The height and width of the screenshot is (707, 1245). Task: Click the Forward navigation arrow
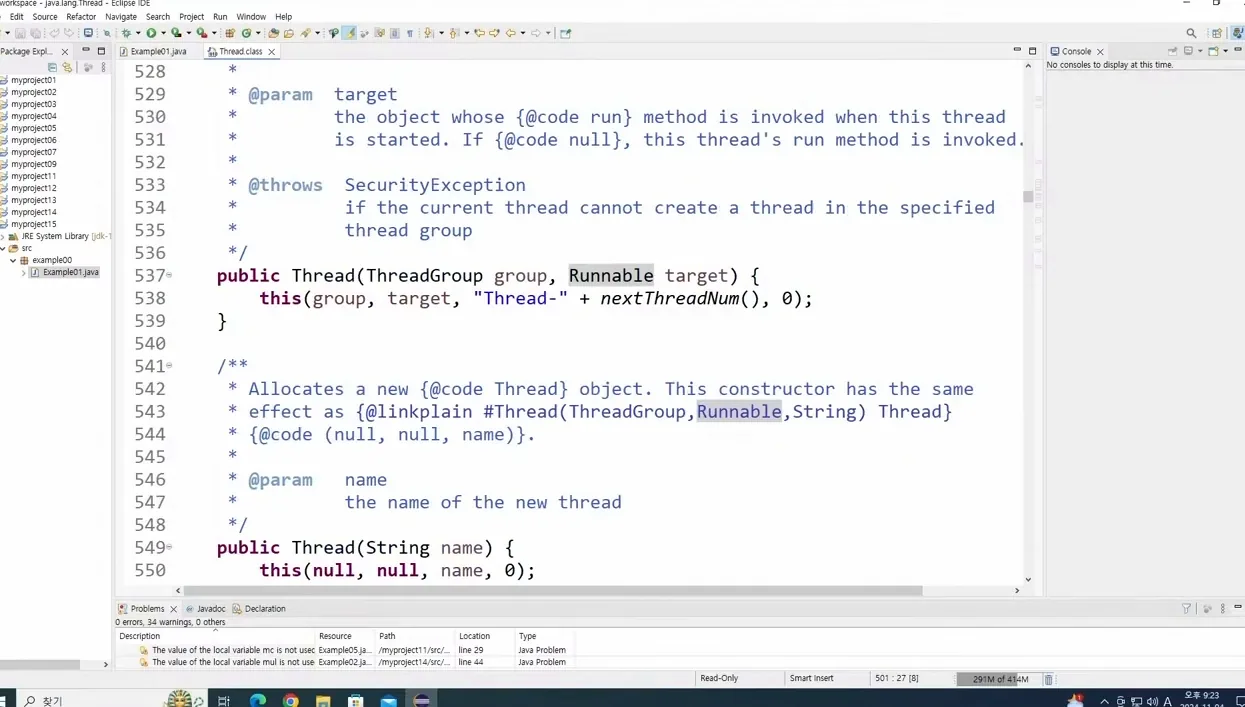pos(536,33)
